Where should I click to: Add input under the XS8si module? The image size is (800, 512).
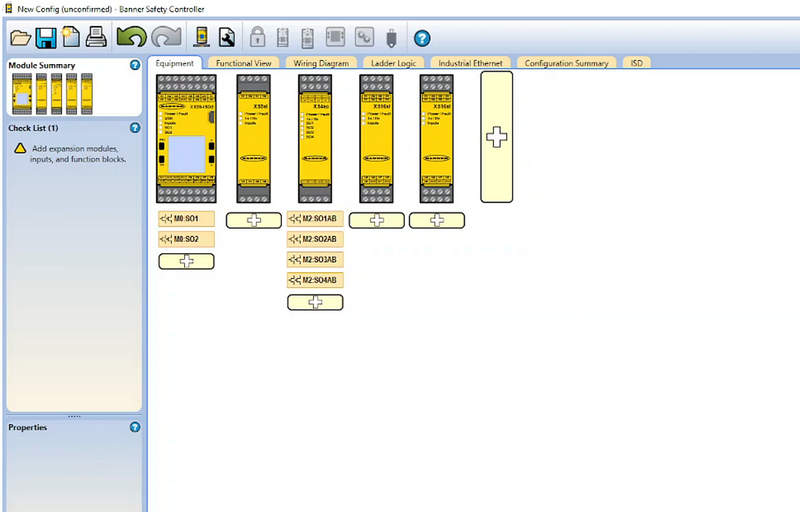point(254,220)
